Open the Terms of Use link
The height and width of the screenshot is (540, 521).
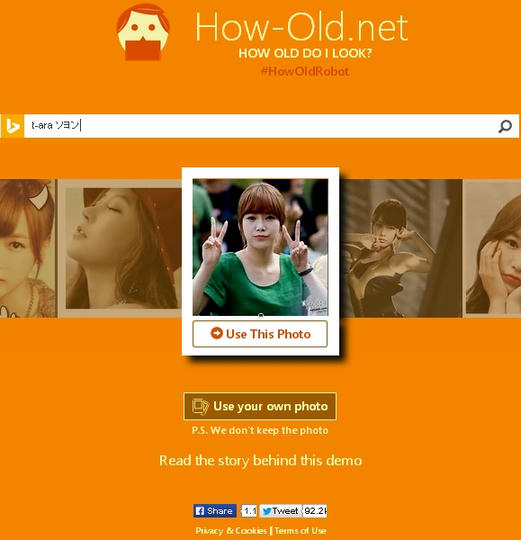coord(300,531)
